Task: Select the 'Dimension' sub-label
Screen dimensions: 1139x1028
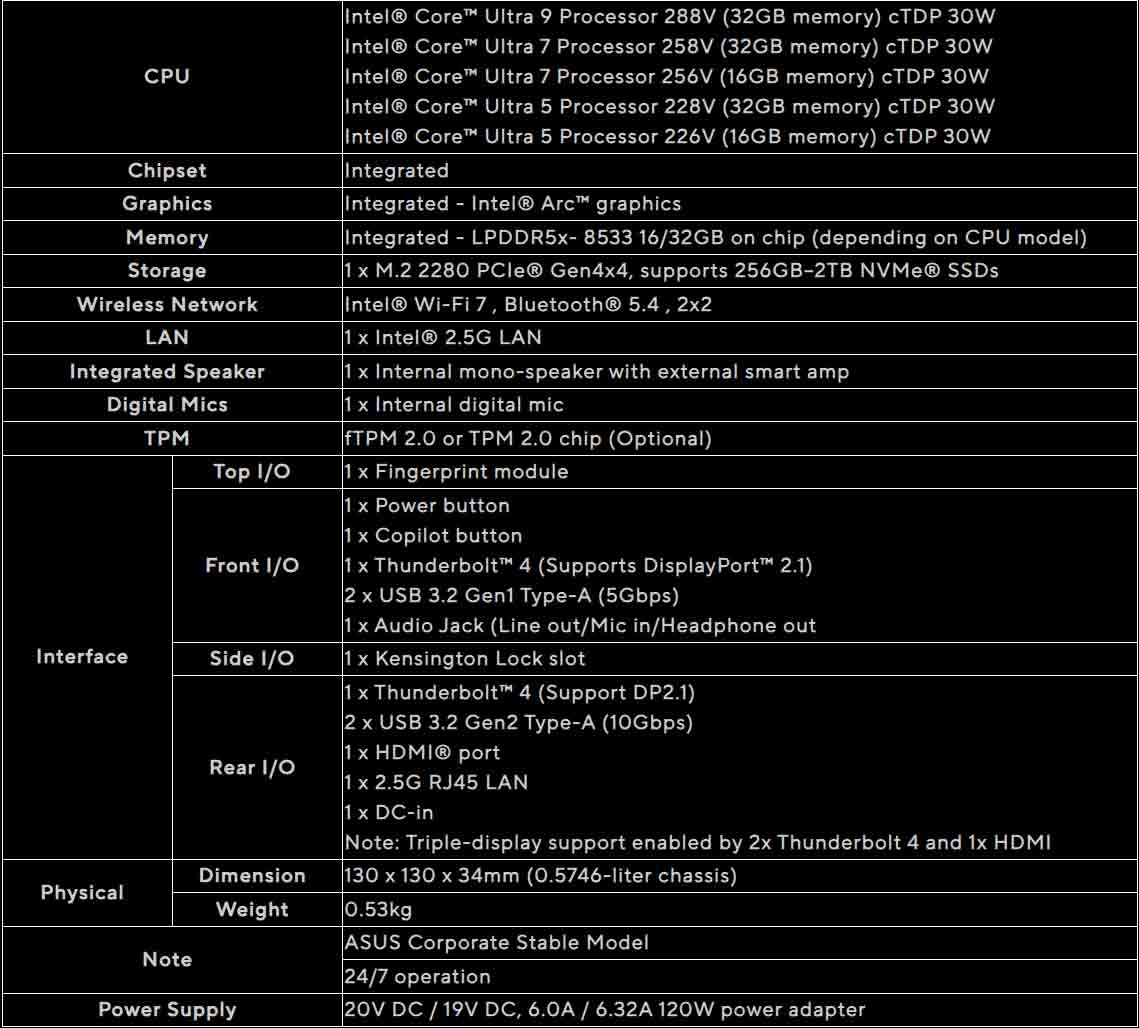Action: click(x=251, y=875)
